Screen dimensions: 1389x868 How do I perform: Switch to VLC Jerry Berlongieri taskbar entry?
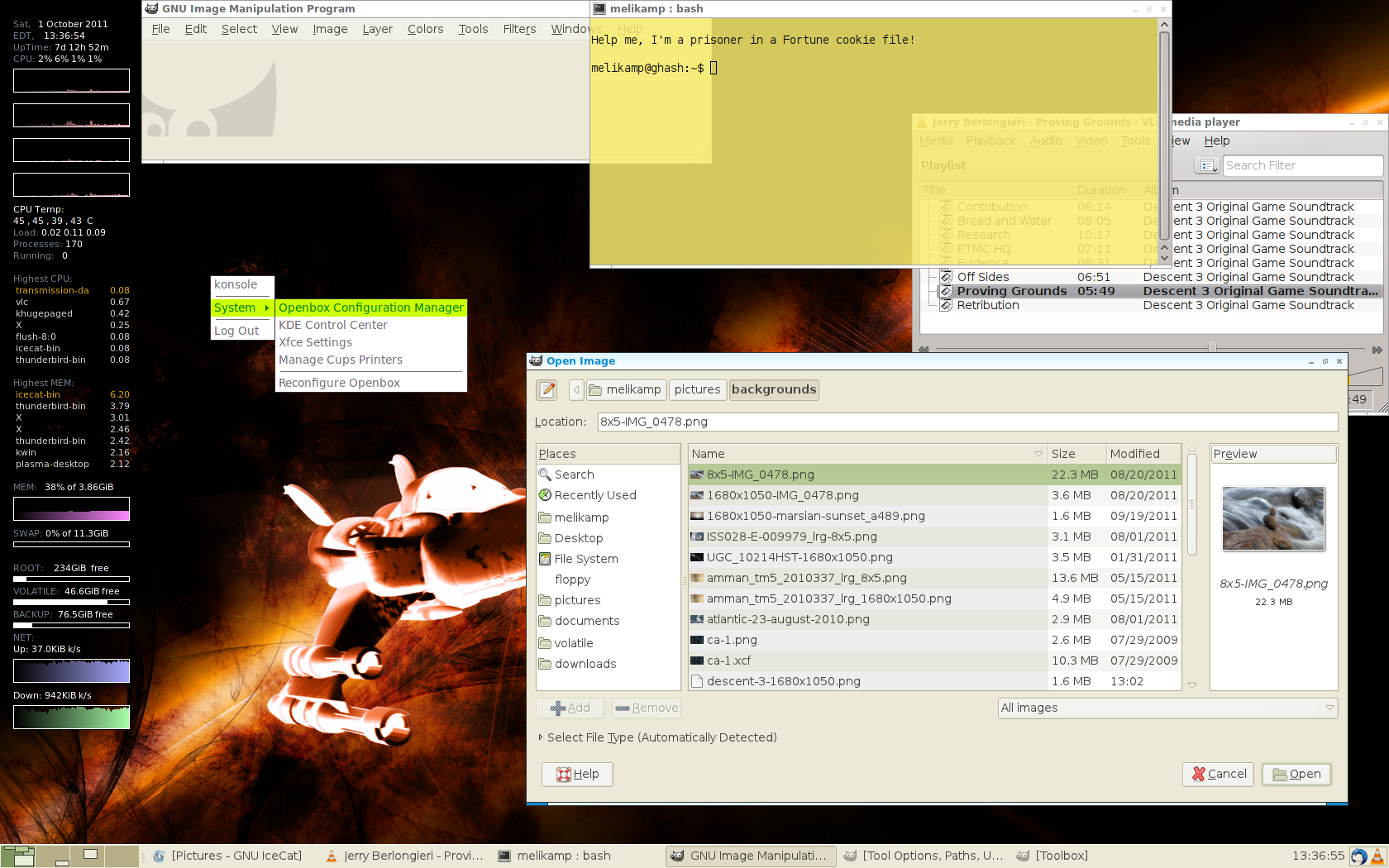click(405, 856)
